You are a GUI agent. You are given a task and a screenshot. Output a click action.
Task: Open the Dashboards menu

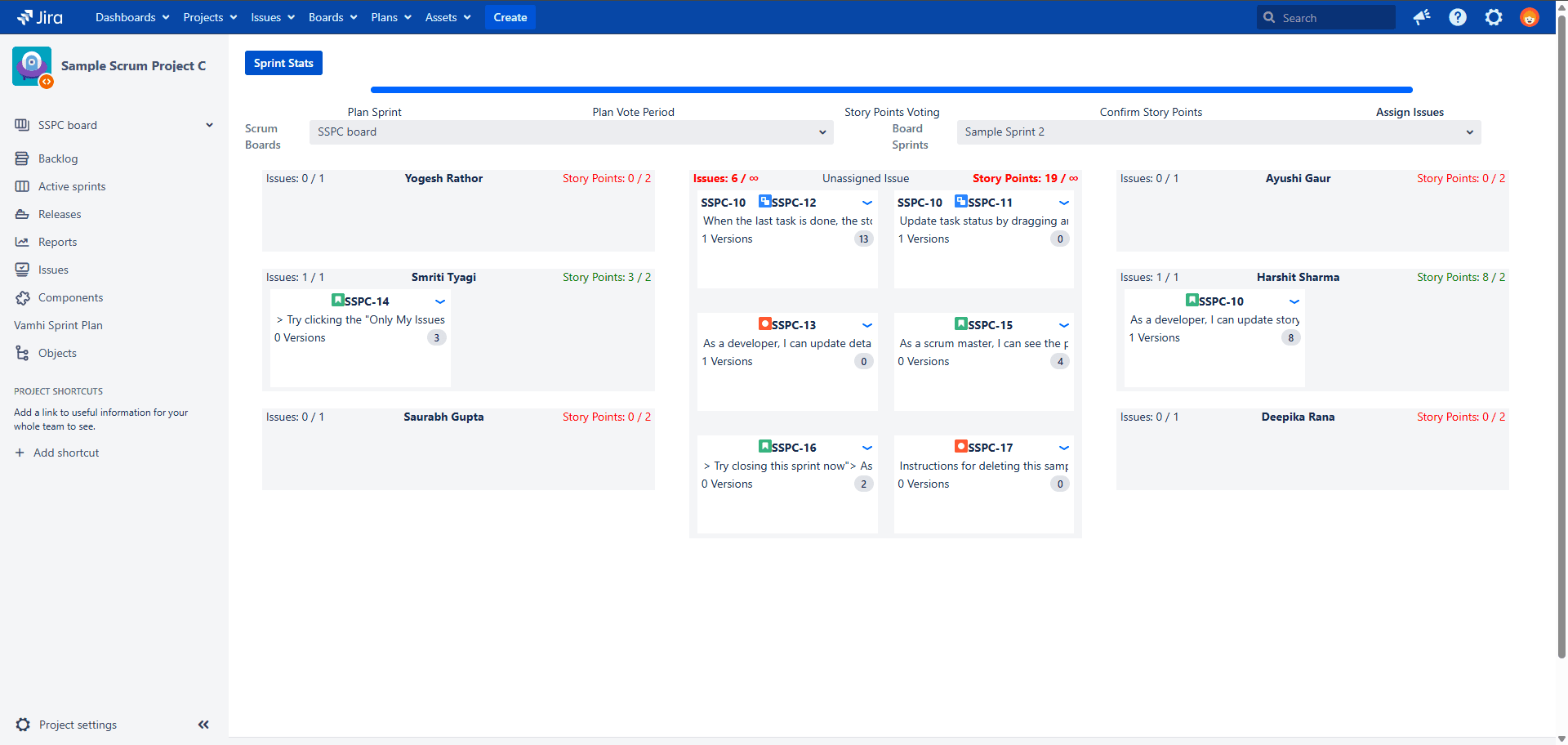coord(132,17)
